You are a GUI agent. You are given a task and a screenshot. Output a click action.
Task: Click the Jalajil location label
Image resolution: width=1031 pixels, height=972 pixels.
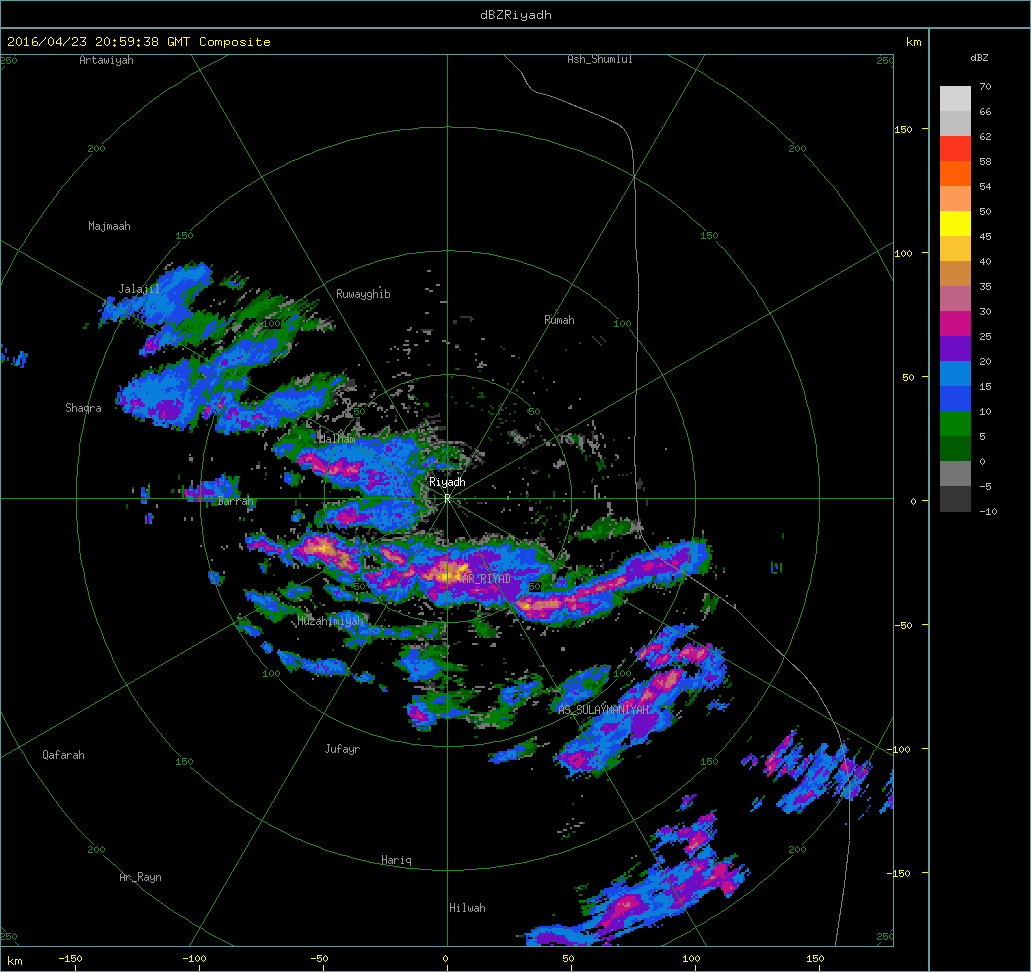(x=139, y=289)
